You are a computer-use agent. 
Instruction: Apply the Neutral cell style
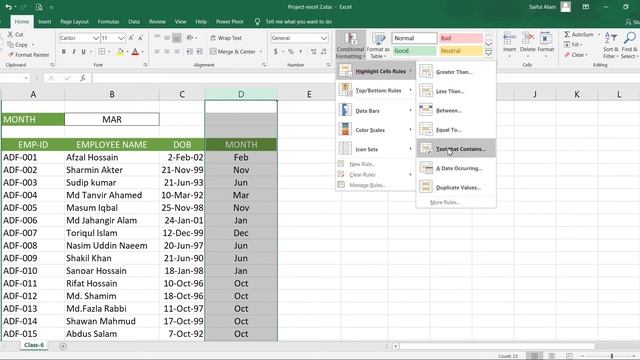(x=460, y=51)
